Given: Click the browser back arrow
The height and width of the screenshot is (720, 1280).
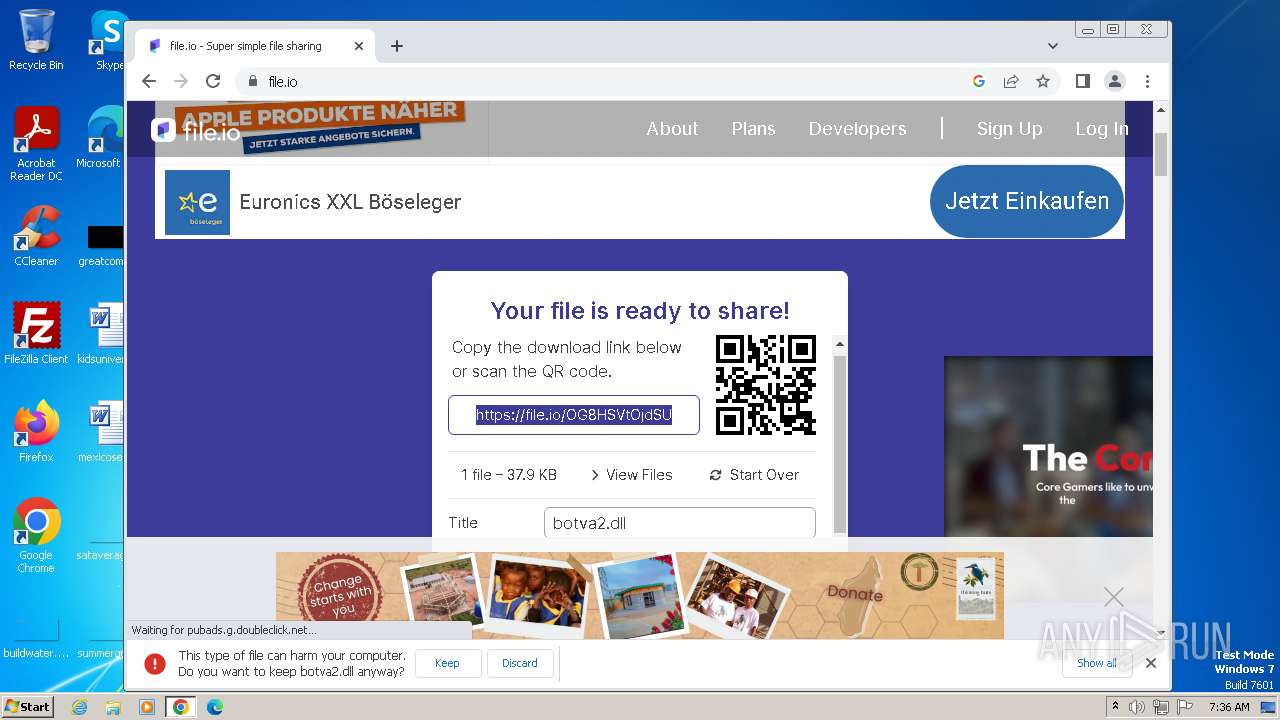Looking at the screenshot, I should click(149, 81).
